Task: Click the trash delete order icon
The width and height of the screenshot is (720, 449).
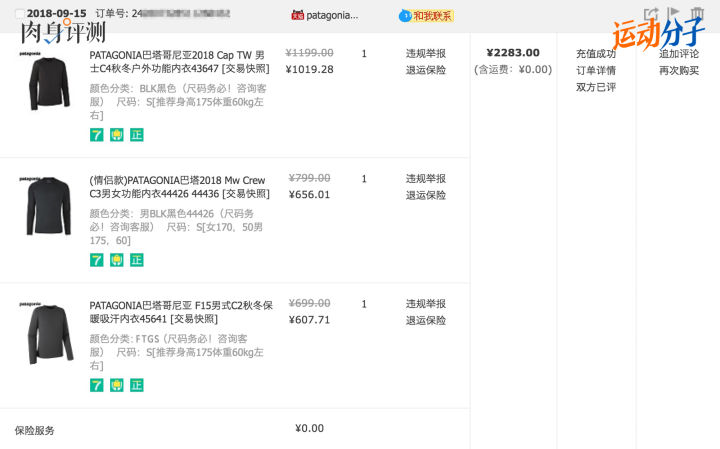Action: tap(697, 13)
